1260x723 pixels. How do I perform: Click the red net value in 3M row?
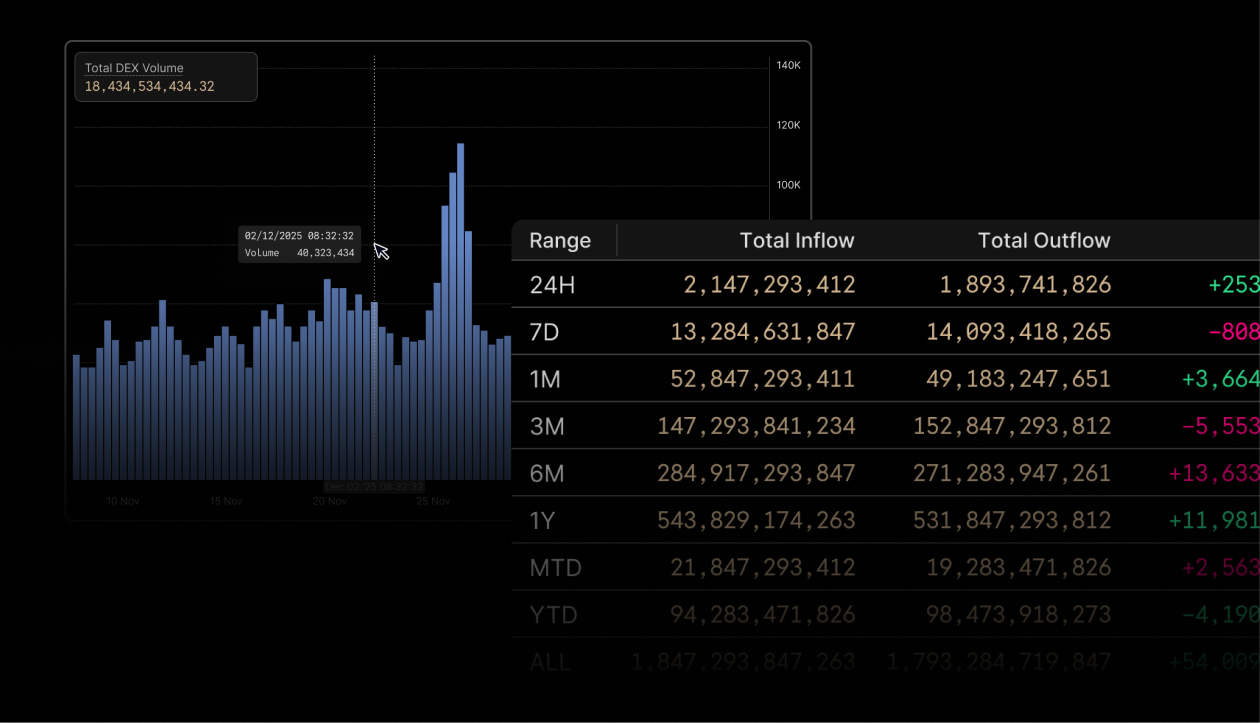point(1221,426)
